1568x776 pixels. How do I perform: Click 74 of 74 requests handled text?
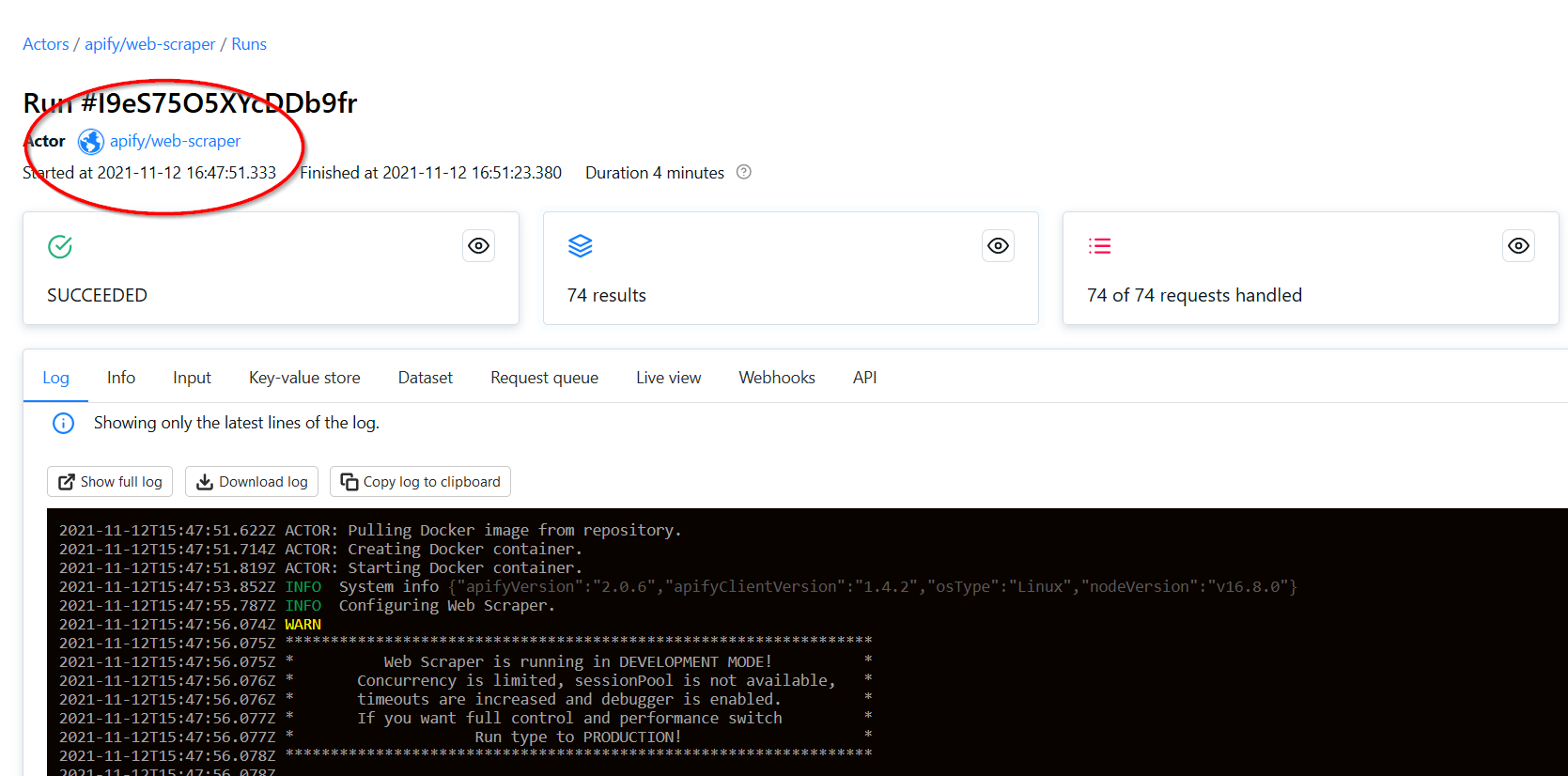[1194, 295]
